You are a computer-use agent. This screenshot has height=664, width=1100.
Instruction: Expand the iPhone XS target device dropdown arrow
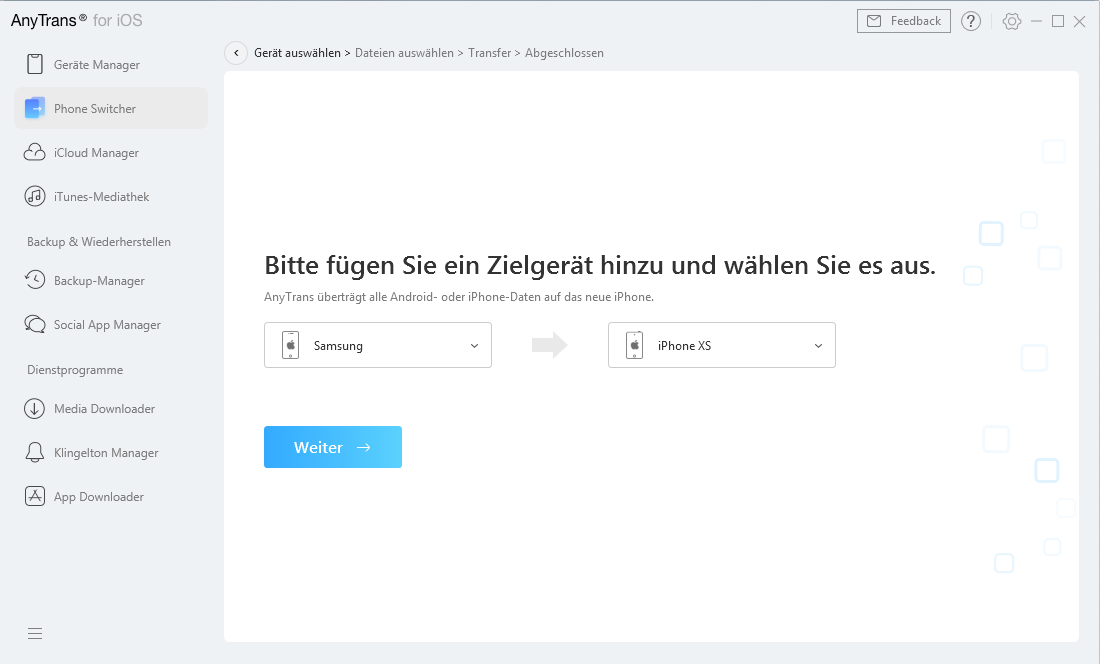(x=818, y=346)
